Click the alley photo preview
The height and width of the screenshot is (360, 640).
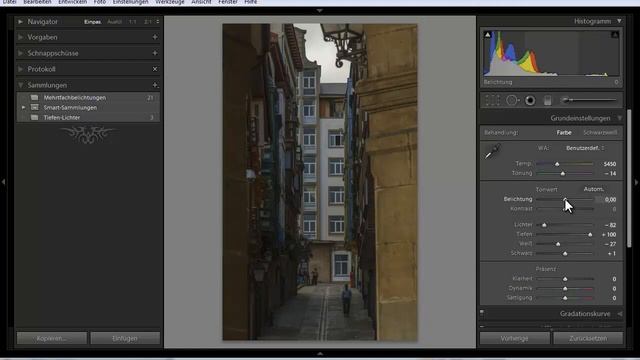tap(320, 182)
